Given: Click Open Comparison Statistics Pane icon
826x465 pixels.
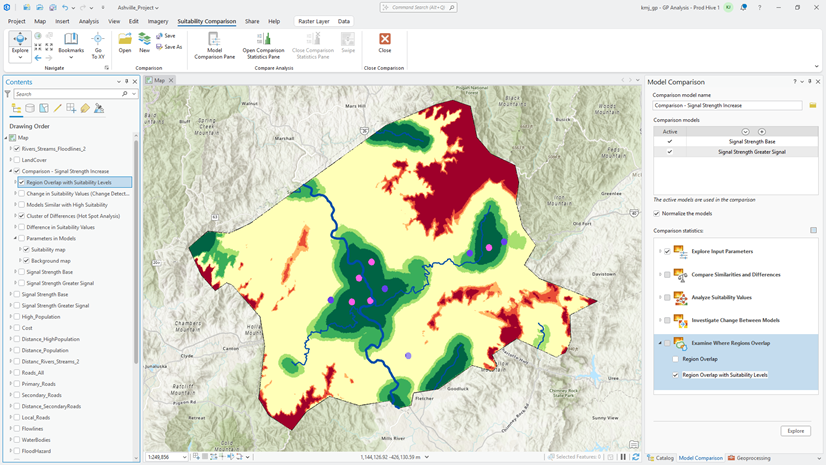Looking at the screenshot, I should [263, 39].
